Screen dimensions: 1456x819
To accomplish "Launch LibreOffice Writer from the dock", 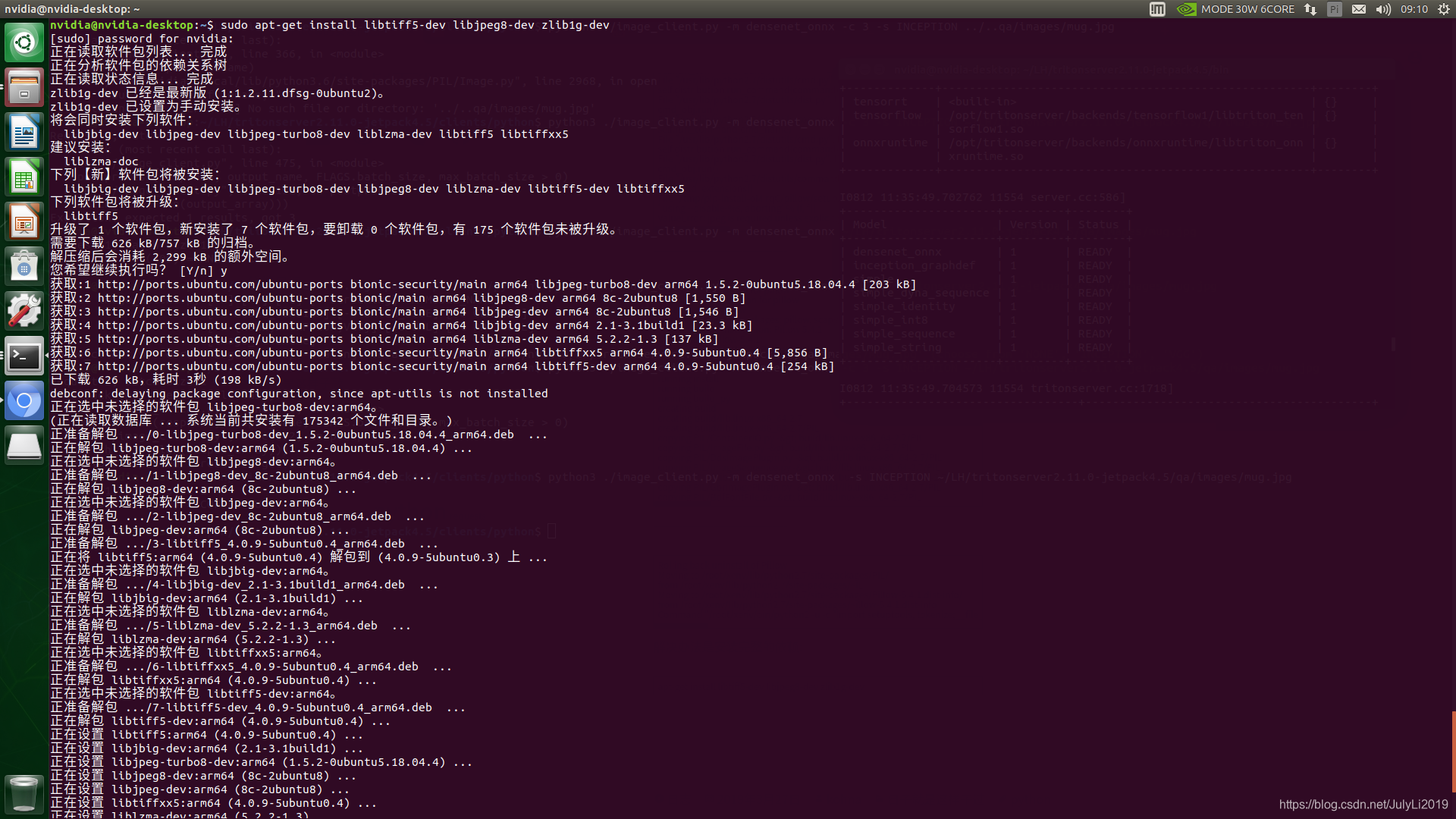I will (24, 132).
